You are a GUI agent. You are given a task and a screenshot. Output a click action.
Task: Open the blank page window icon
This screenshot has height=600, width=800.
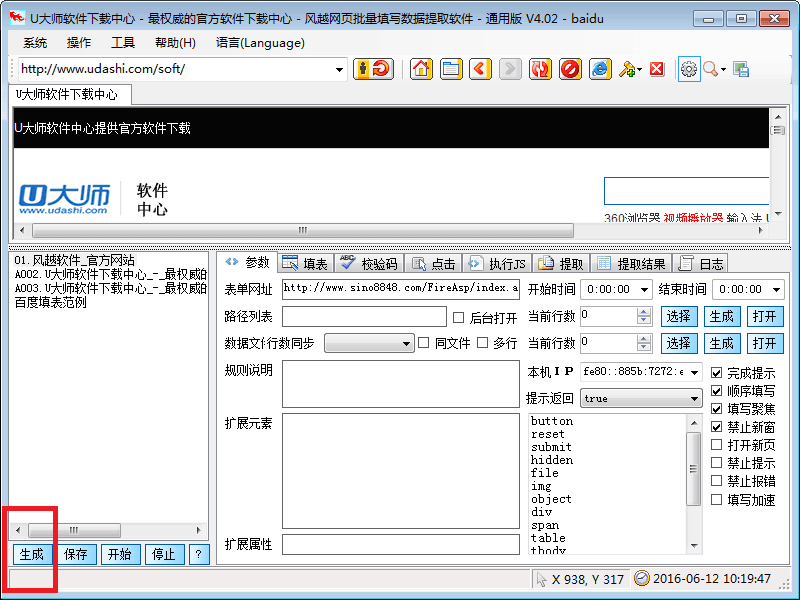pos(451,69)
